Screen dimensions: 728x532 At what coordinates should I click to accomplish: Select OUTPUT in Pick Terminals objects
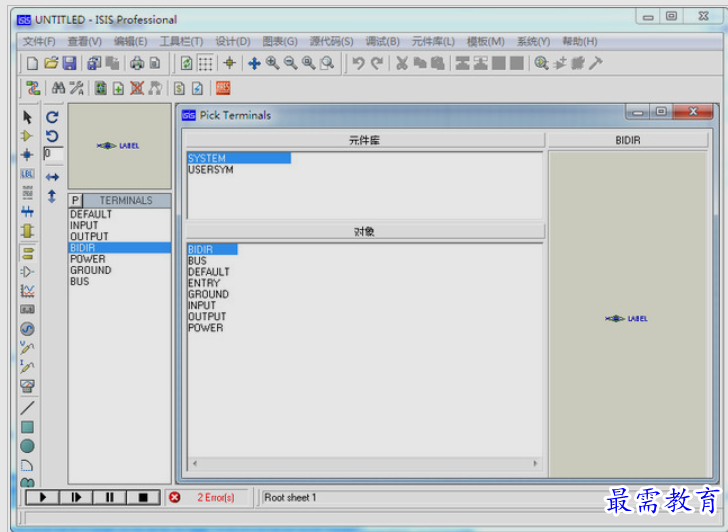click(207, 317)
